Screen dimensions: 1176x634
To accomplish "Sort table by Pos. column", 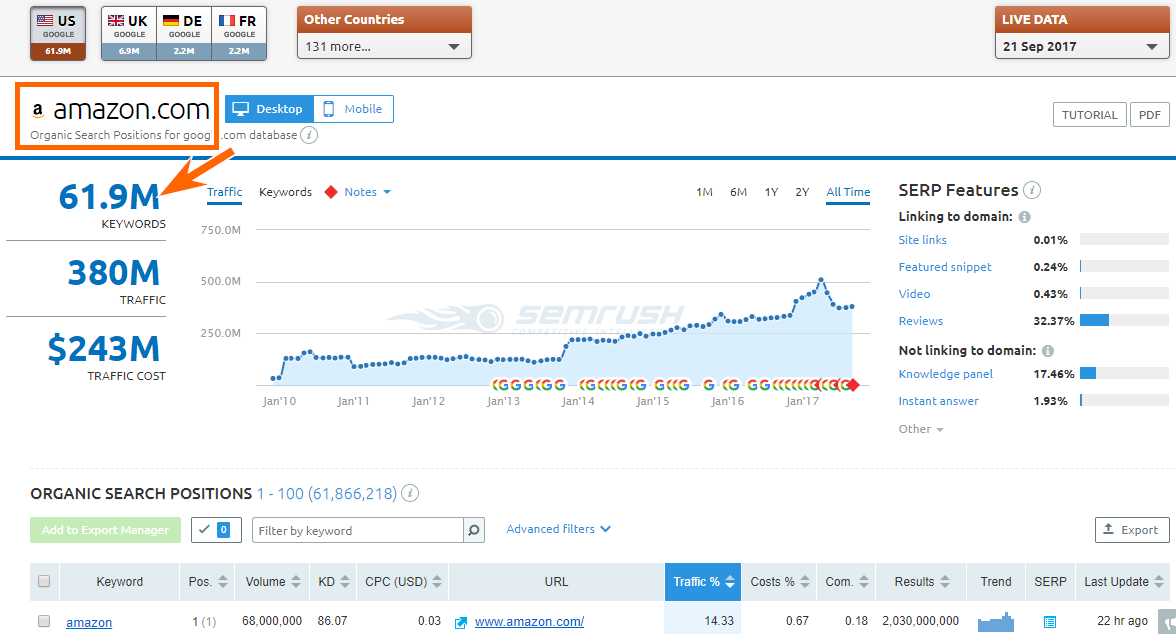I will pos(208,581).
